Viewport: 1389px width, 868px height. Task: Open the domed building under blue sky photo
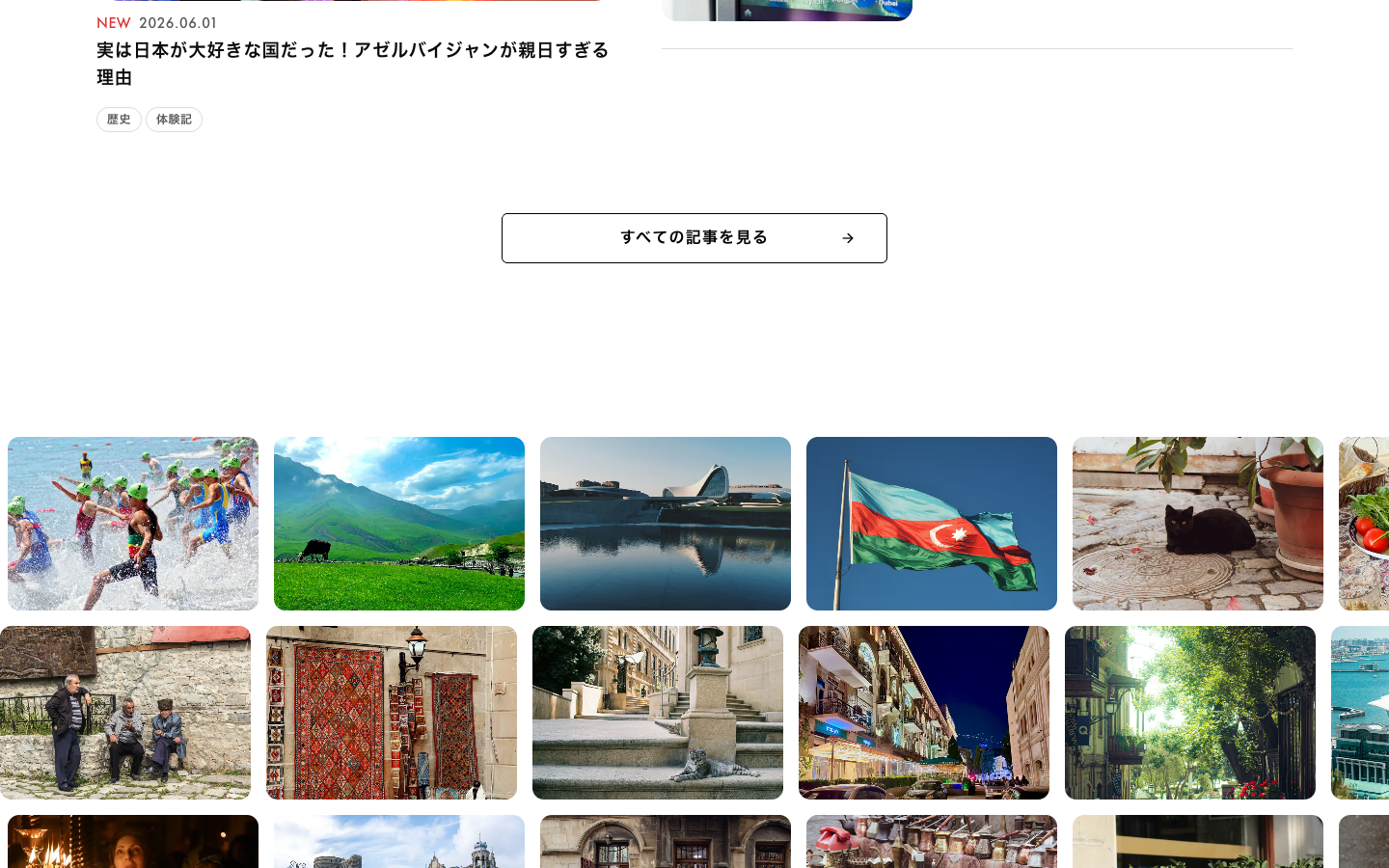[x=399, y=842]
